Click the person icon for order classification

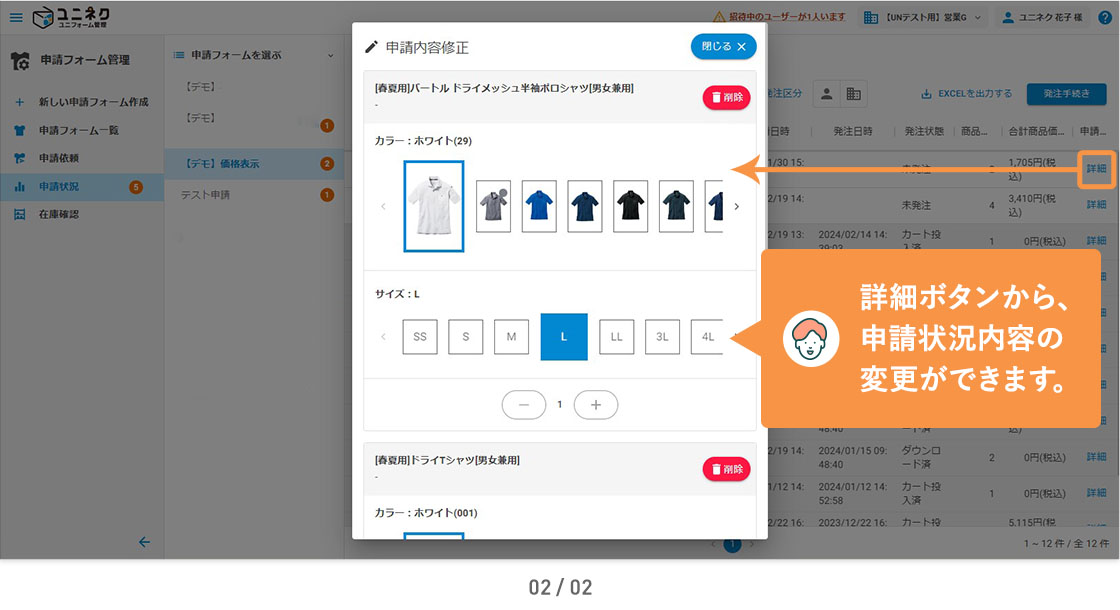[827, 93]
